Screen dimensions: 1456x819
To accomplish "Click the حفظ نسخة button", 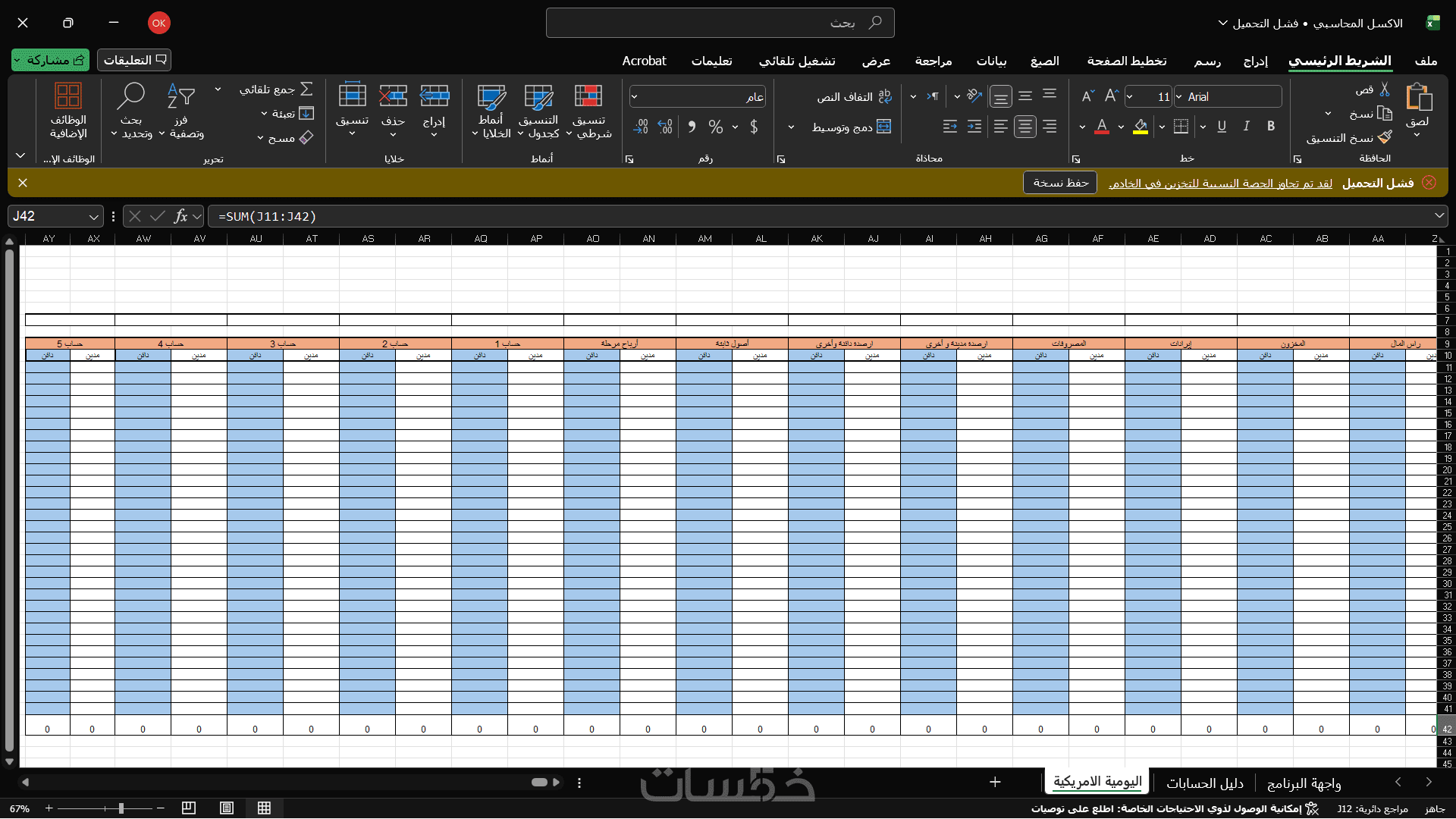I will click(x=1060, y=183).
